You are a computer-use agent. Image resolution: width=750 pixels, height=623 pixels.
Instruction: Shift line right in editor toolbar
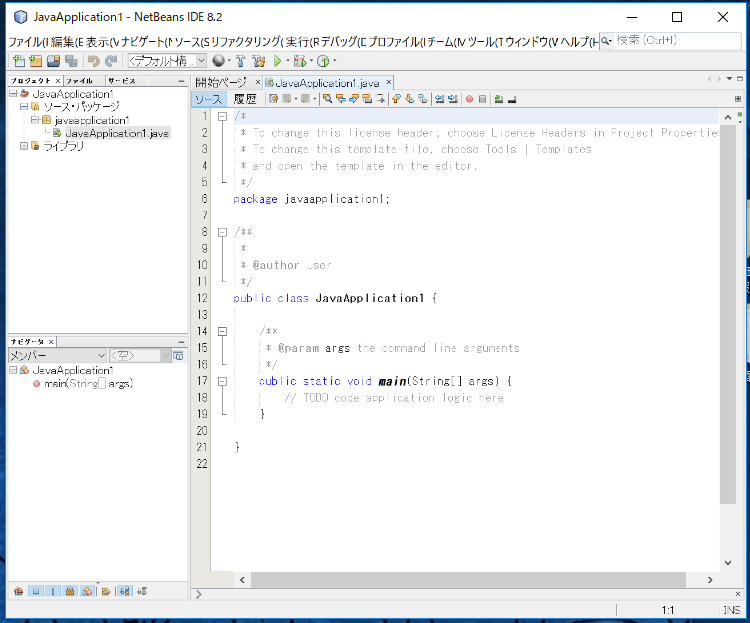click(x=452, y=99)
